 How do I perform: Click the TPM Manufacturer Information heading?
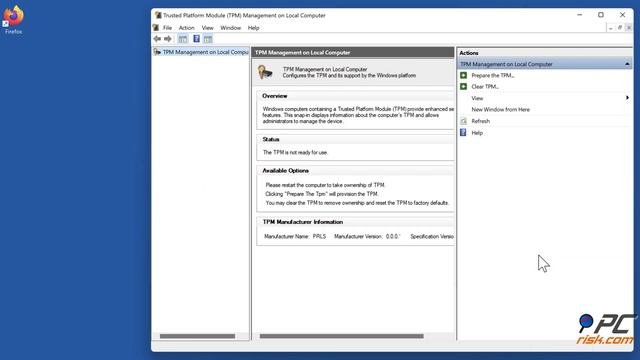pos(302,222)
